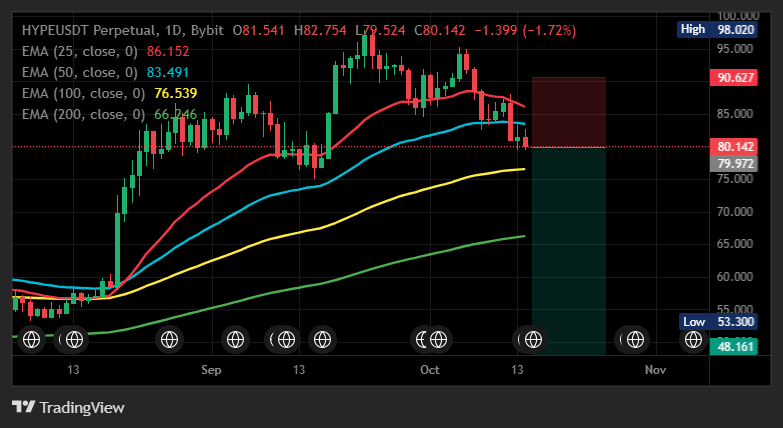
Task: Click the rightmost globe event icon
Action: click(x=694, y=340)
